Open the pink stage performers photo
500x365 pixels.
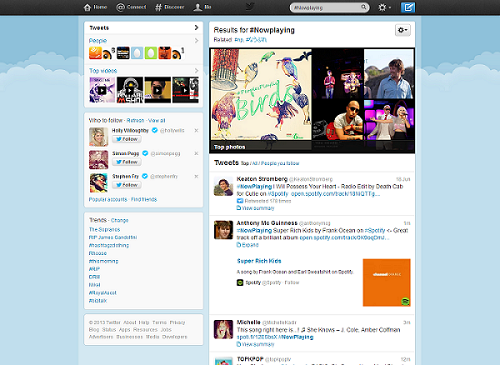[389, 120]
